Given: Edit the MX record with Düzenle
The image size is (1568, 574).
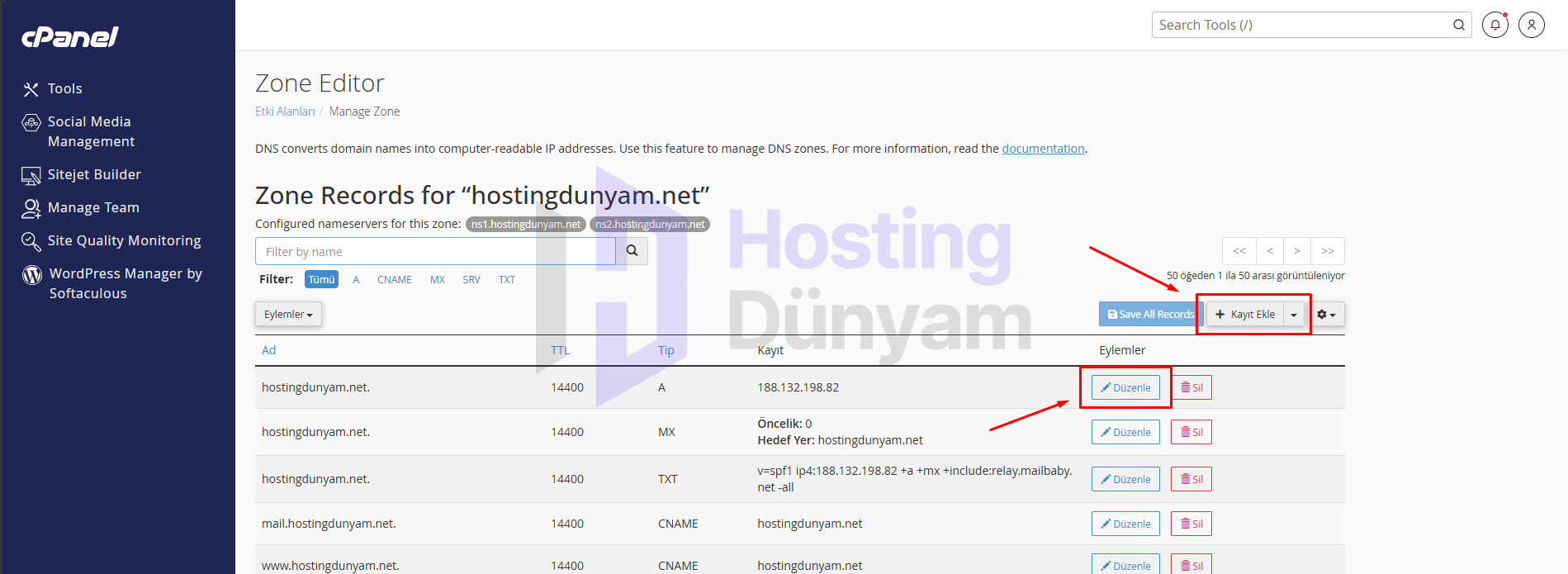Looking at the screenshot, I should click(1125, 432).
